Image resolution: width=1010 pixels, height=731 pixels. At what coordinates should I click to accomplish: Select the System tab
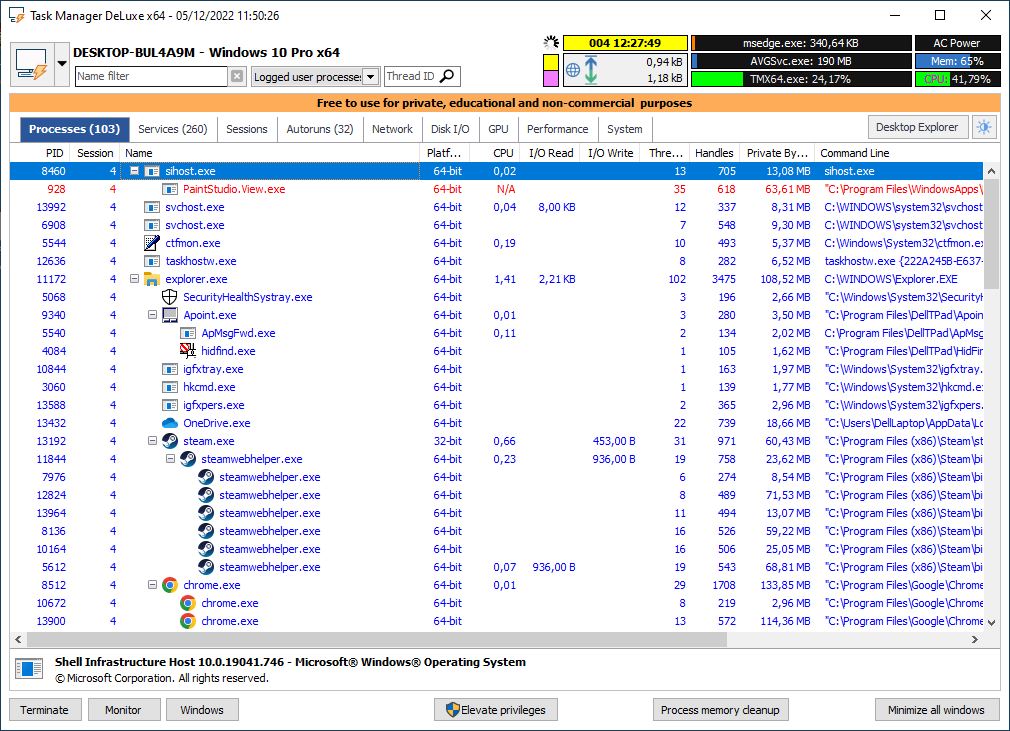point(625,129)
